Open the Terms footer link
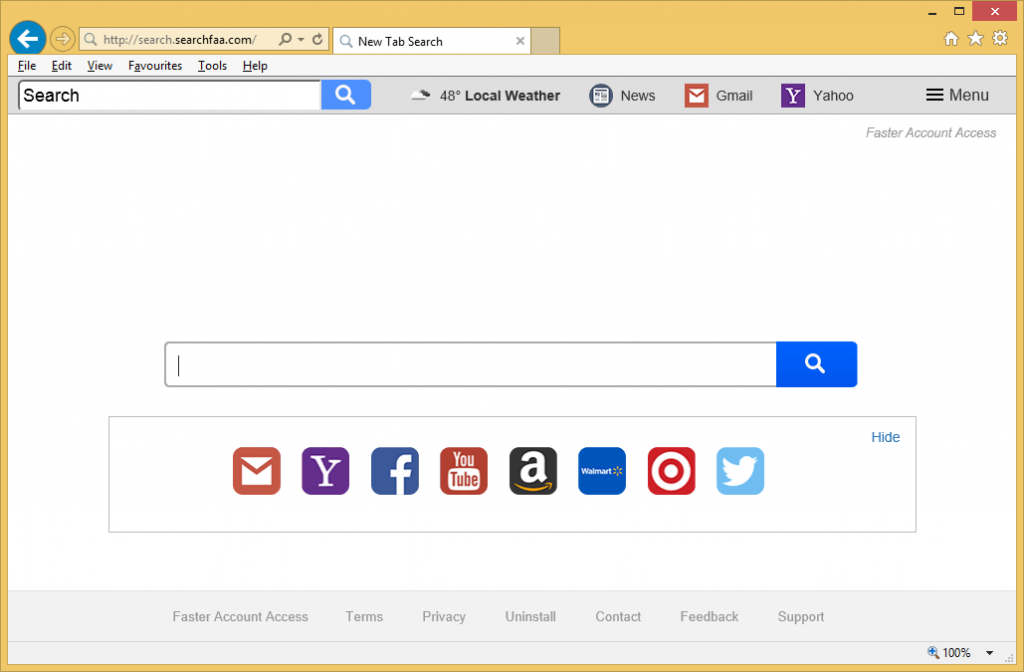This screenshot has height=672, width=1024. 364,616
